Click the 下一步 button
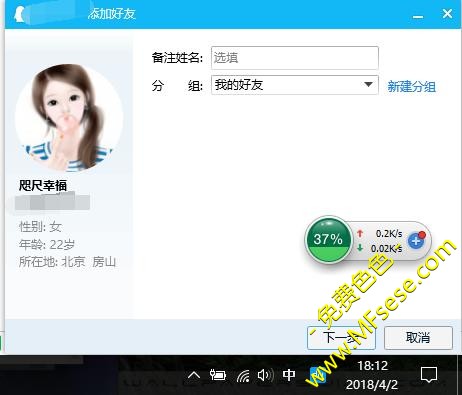This screenshot has height=395, width=462. tap(341, 338)
